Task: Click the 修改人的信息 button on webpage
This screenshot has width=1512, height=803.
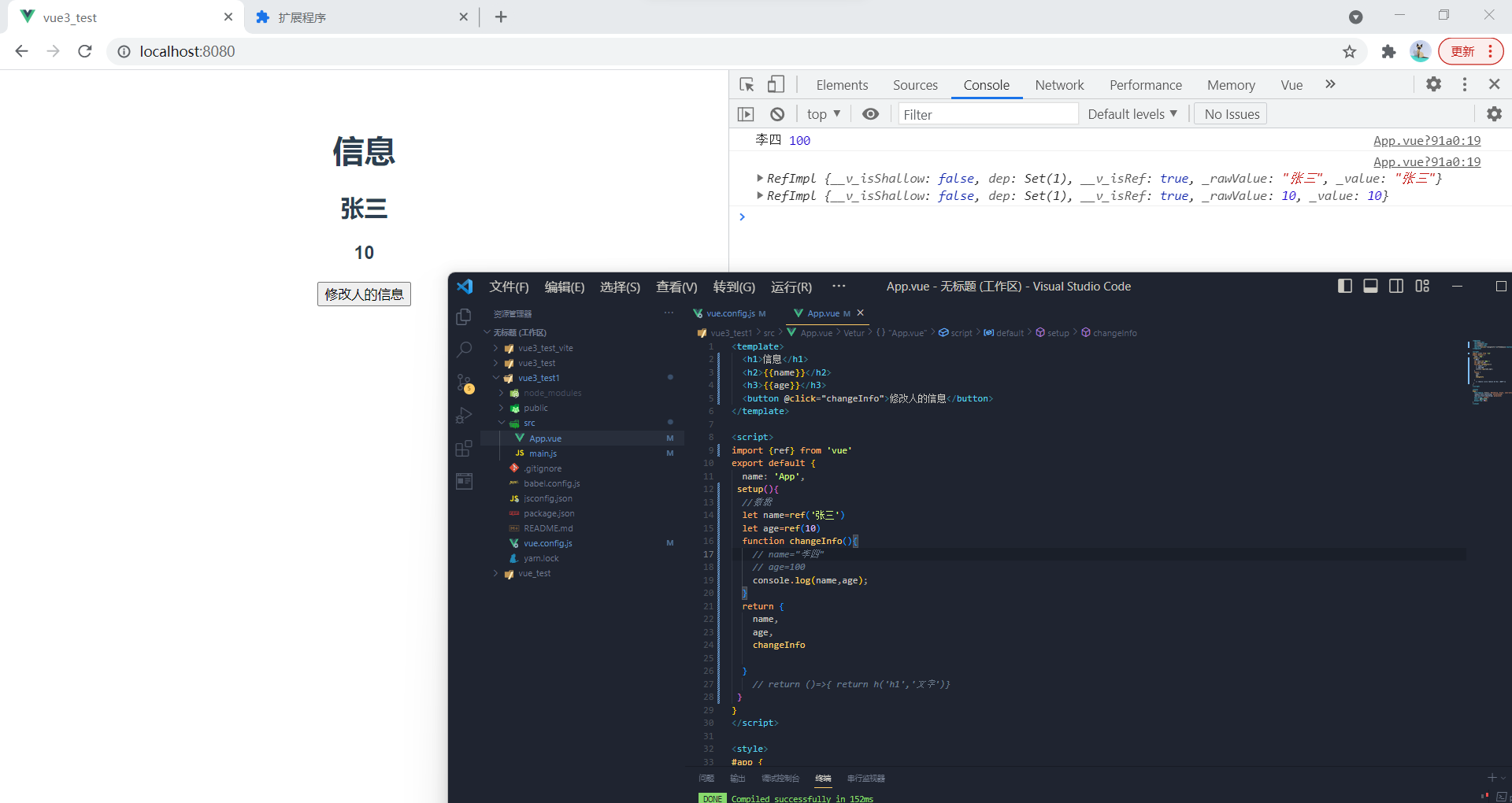Action: 363,294
